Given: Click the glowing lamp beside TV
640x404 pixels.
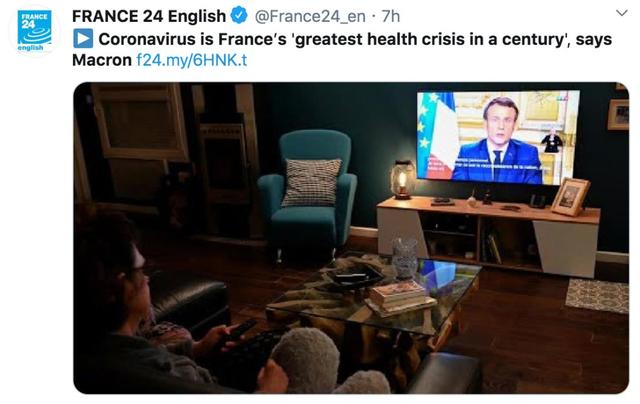Looking at the screenshot, I should pos(402,179).
